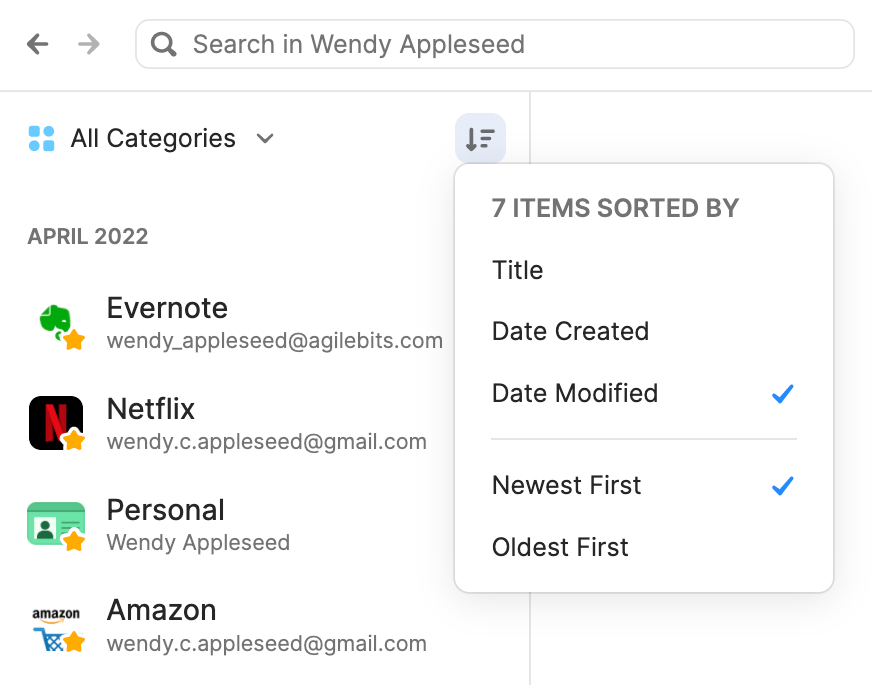
Task: Toggle the favorite star on Netflix
Action: (x=75, y=441)
